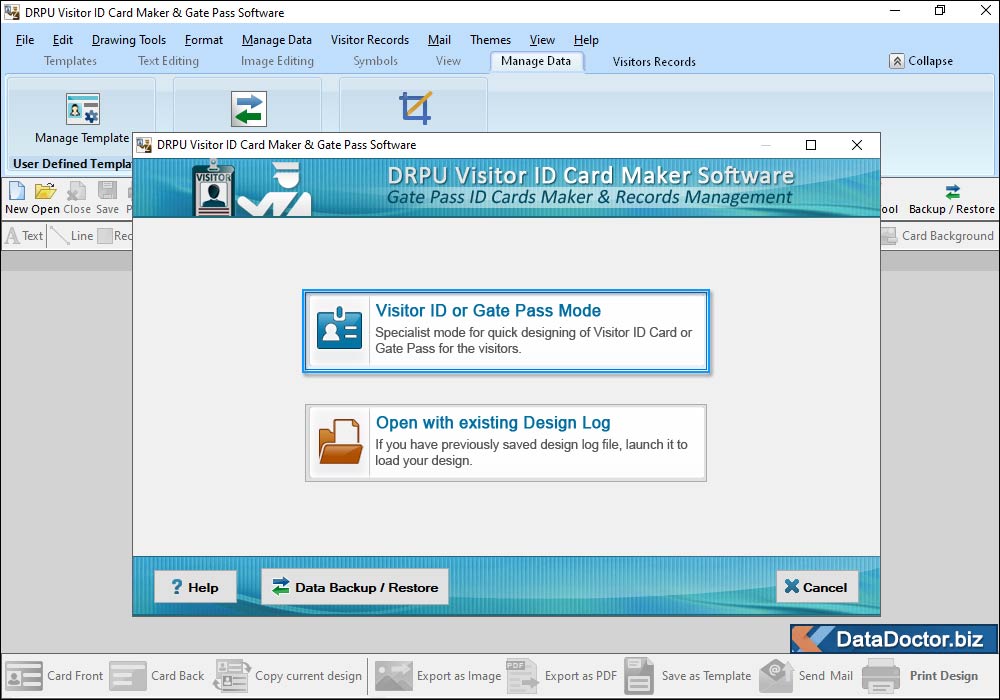The width and height of the screenshot is (1000, 700).
Task: Restore down the main application window
Action: point(939,11)
